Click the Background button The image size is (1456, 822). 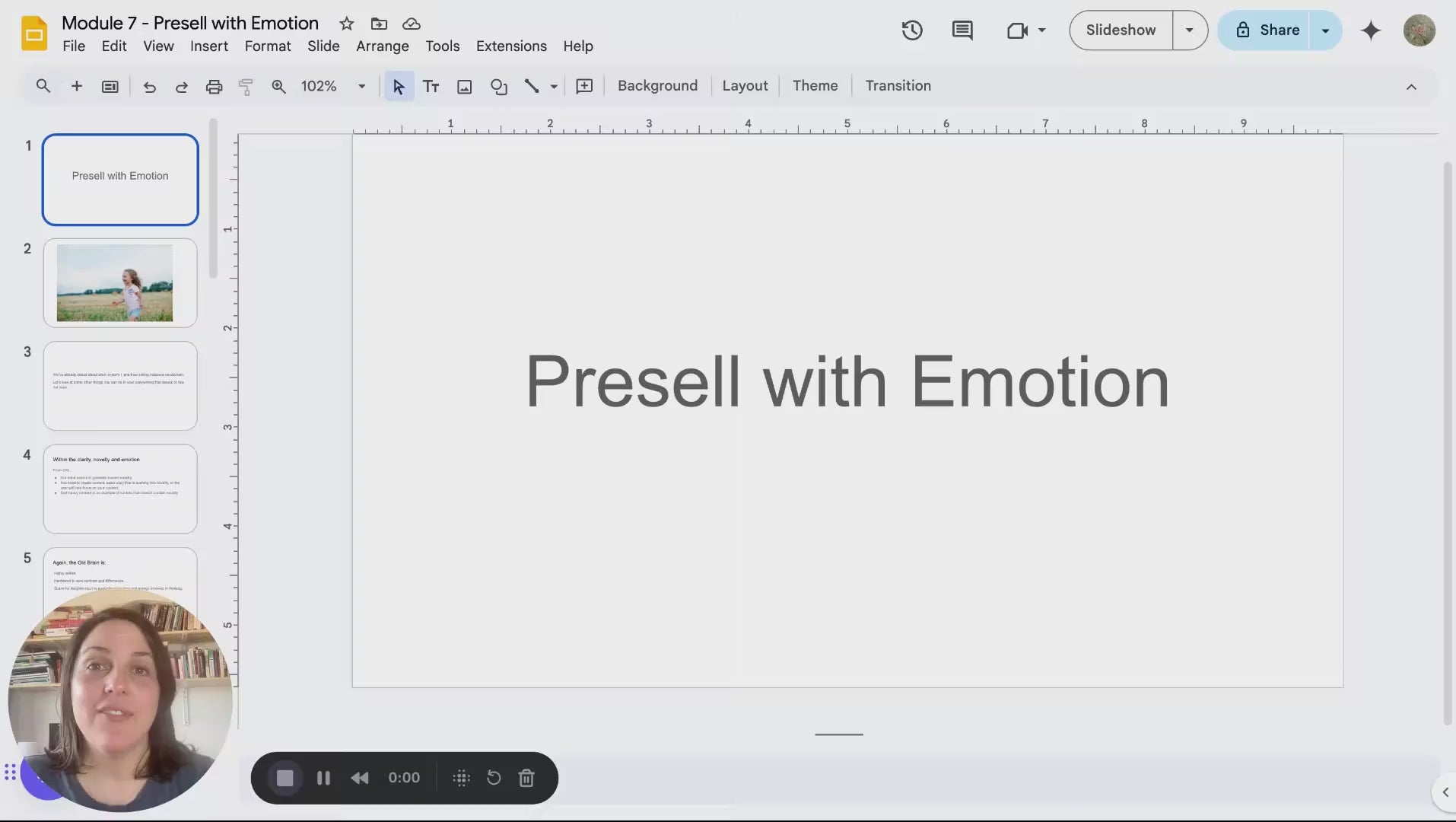tap(657, 86)
